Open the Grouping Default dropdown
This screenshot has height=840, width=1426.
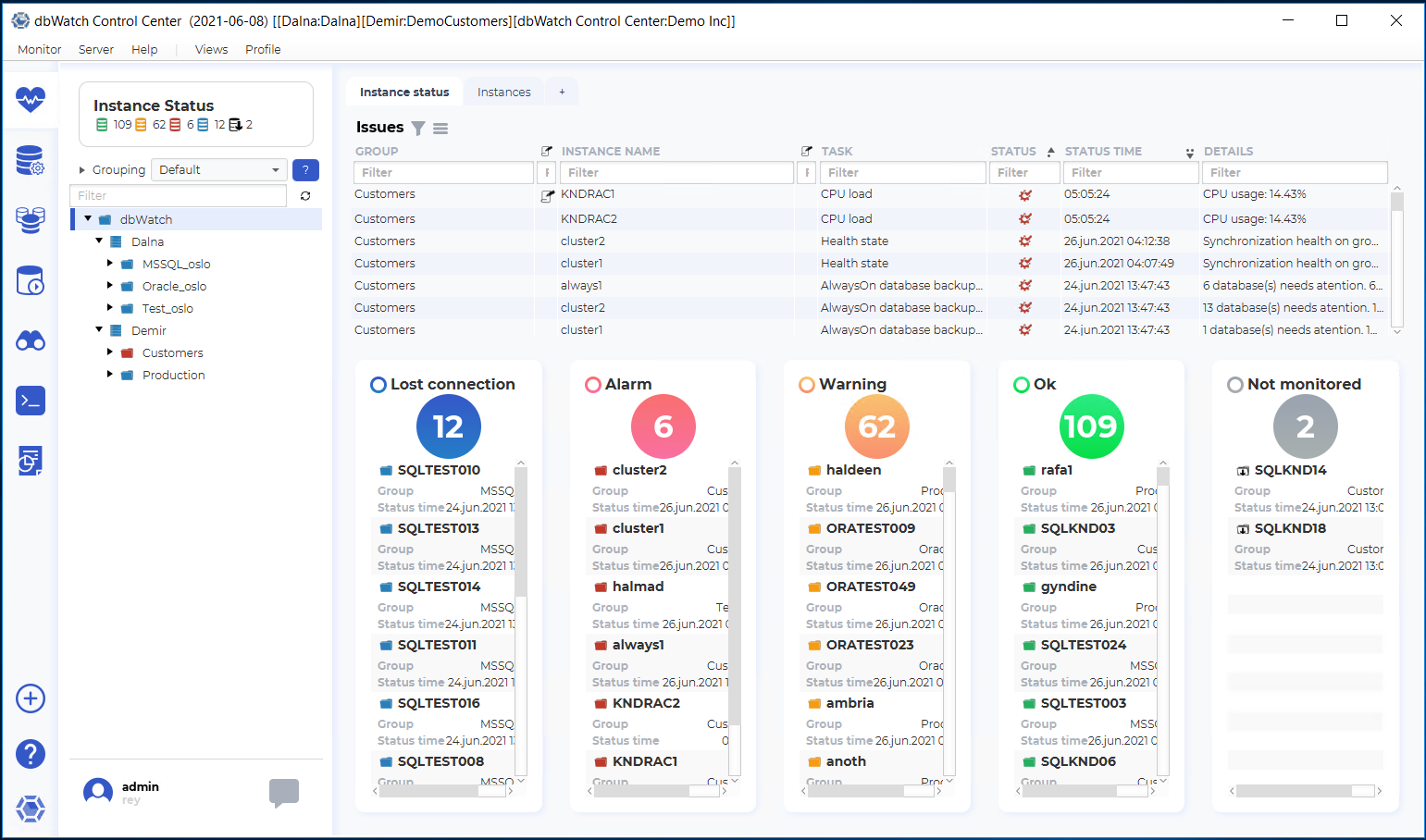click(x=219, y=170)
